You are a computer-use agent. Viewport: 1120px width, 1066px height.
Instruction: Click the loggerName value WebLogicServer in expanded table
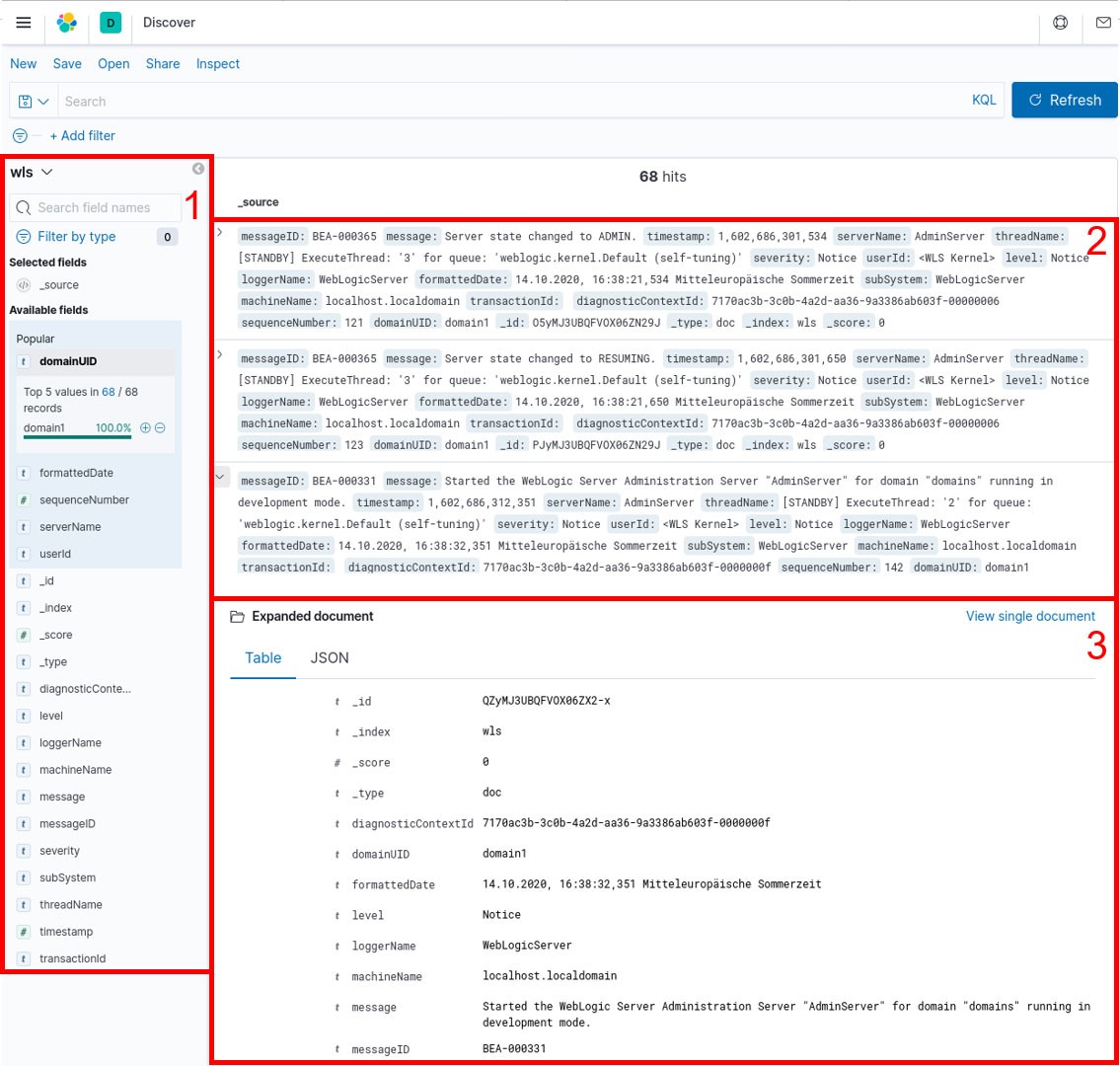(x=527, y=946)
